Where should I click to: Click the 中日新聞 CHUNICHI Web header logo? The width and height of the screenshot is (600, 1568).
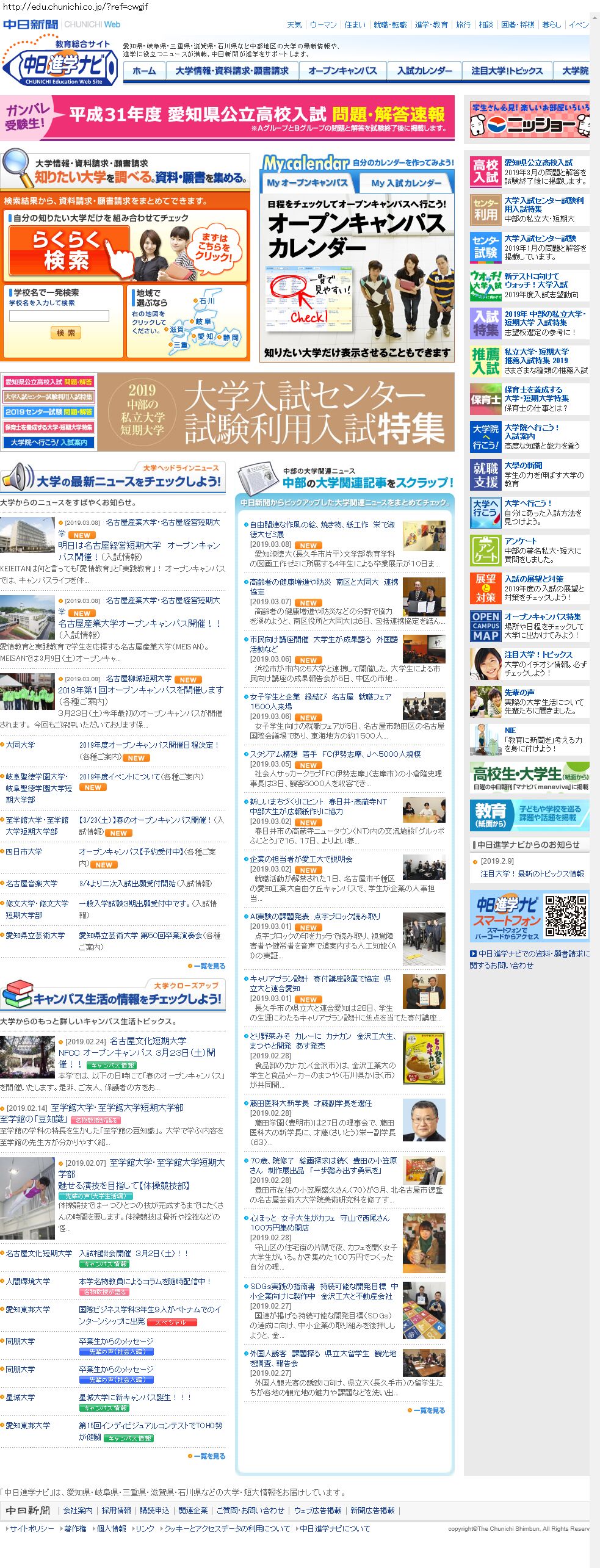[x=62, y=24]
